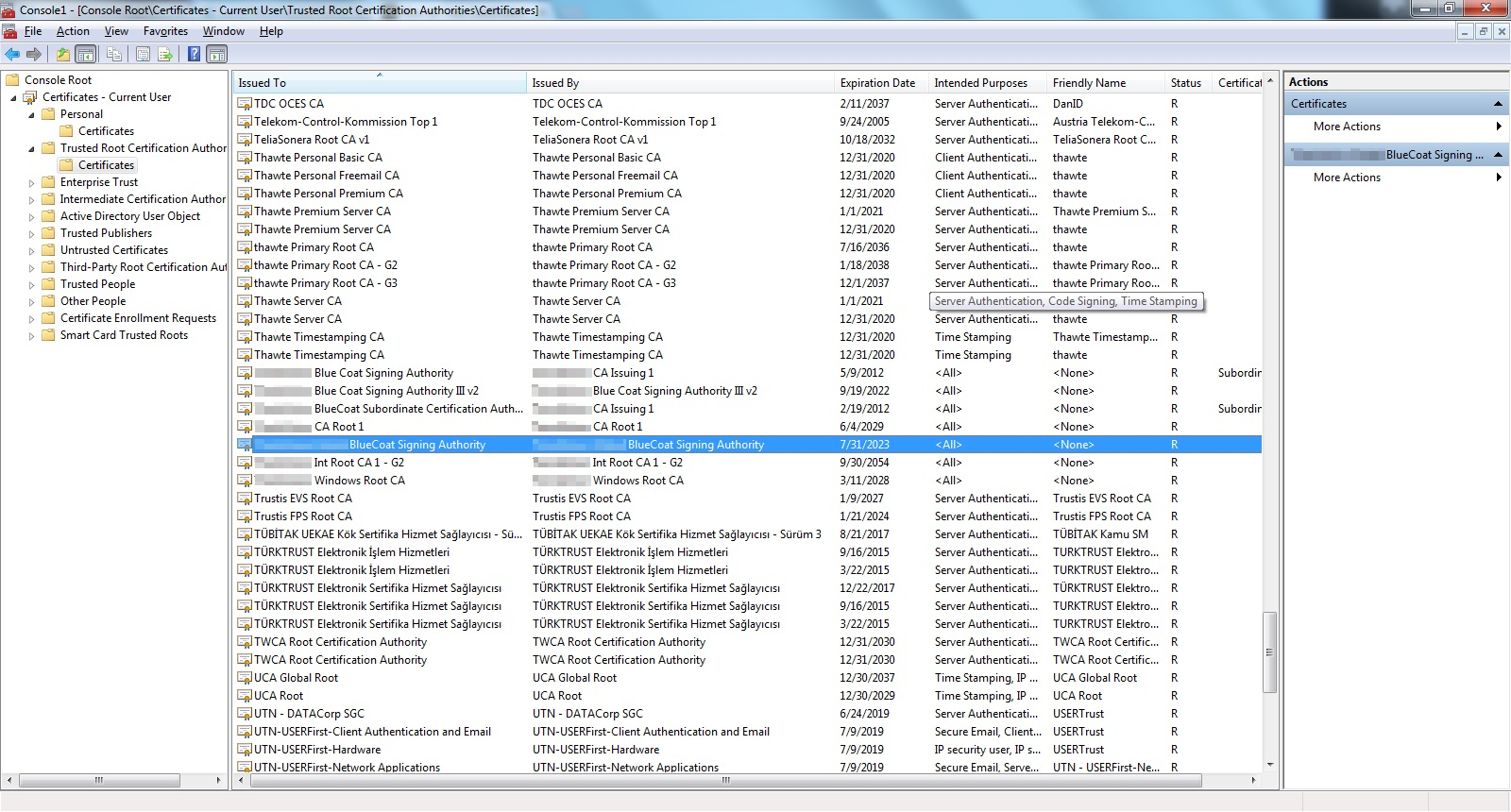Open Help via blue question mark icon
This screenshot has height=812, width=1511.
tap(194, 55)
